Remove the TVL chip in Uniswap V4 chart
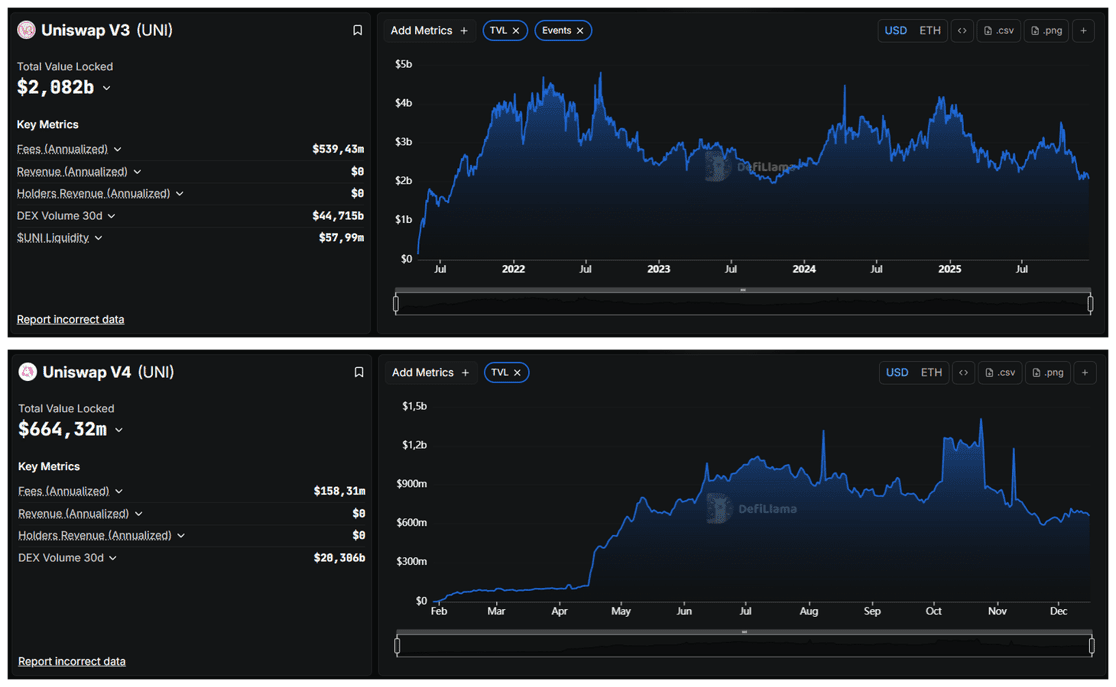The image size is (1116, 687). tap(517, 372)
